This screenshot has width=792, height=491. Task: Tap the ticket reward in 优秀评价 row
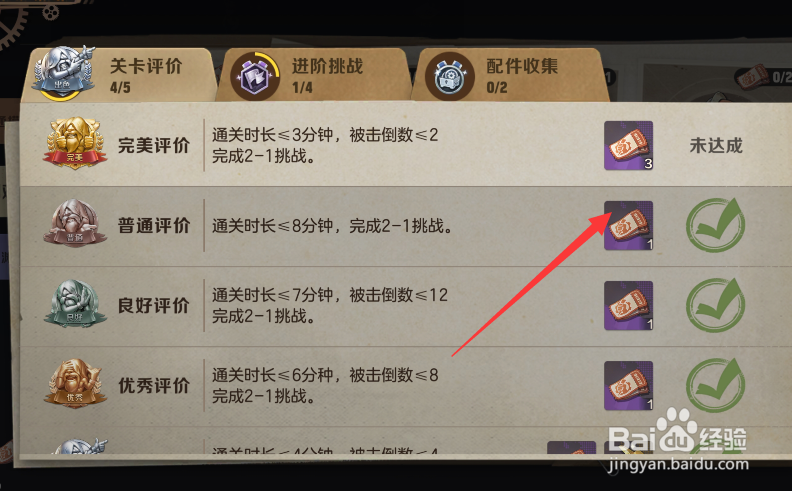(x=628, y=385)
